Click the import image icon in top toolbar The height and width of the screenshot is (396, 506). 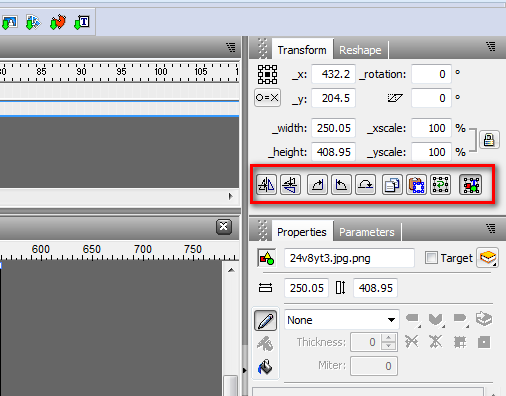point(9,22)
